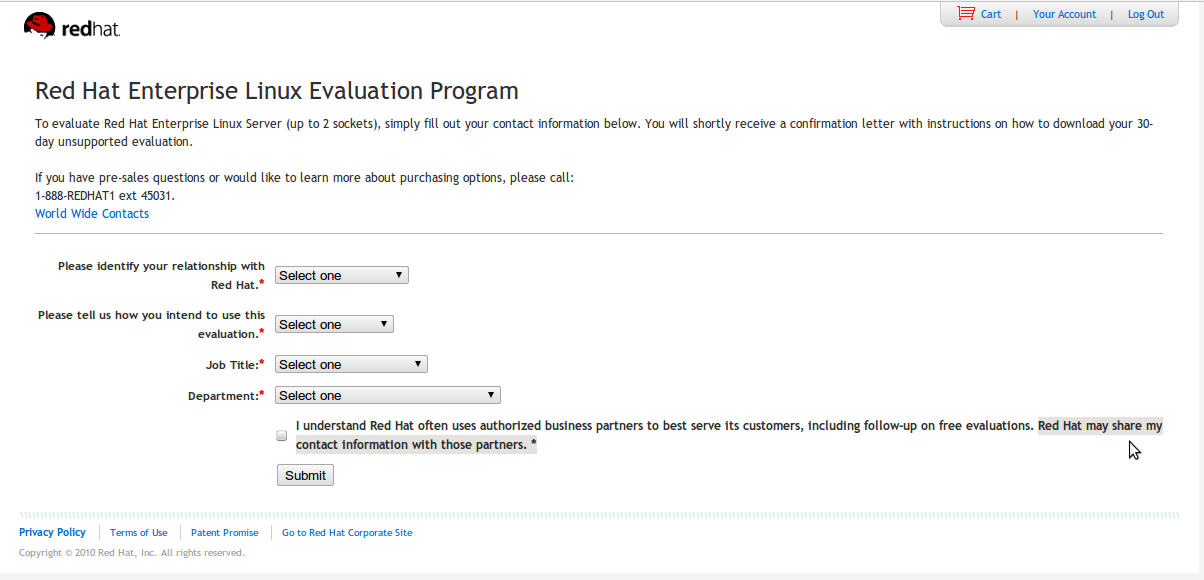Open the intended evaluation use dropdown
The image size is (1204, 580).
tap(334, 324)
